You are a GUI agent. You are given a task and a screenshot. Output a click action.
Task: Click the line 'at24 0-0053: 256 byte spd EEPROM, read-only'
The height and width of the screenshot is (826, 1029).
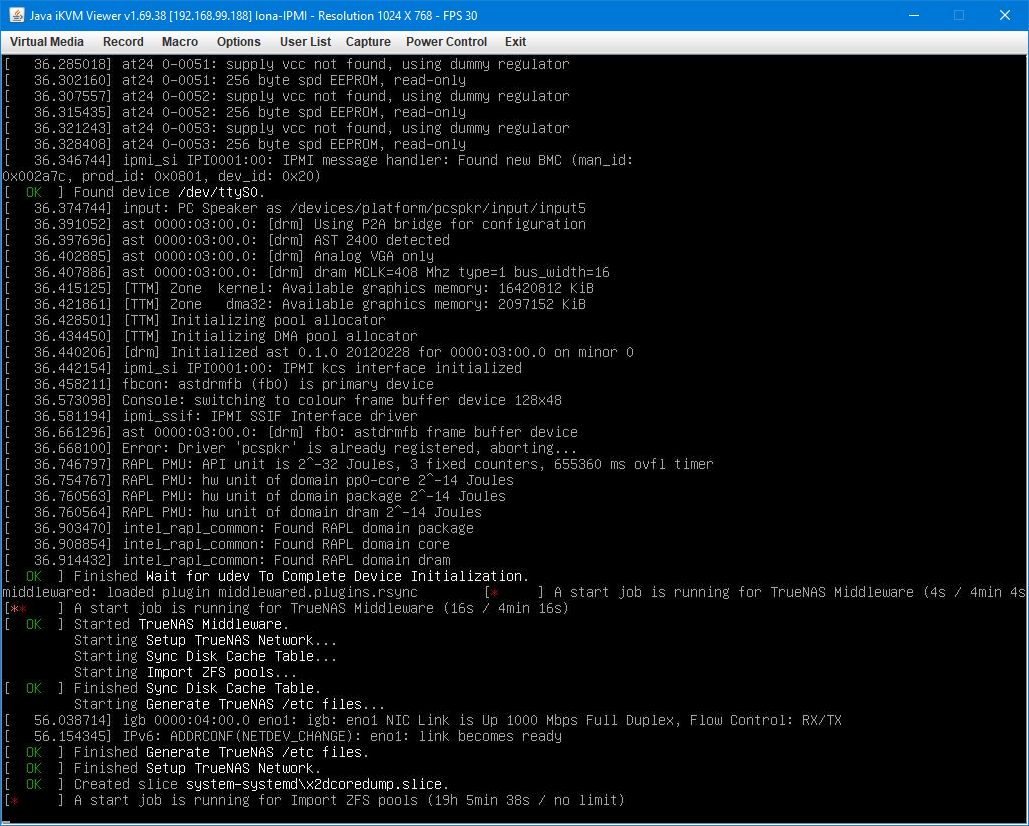click(x=294, y=144)
